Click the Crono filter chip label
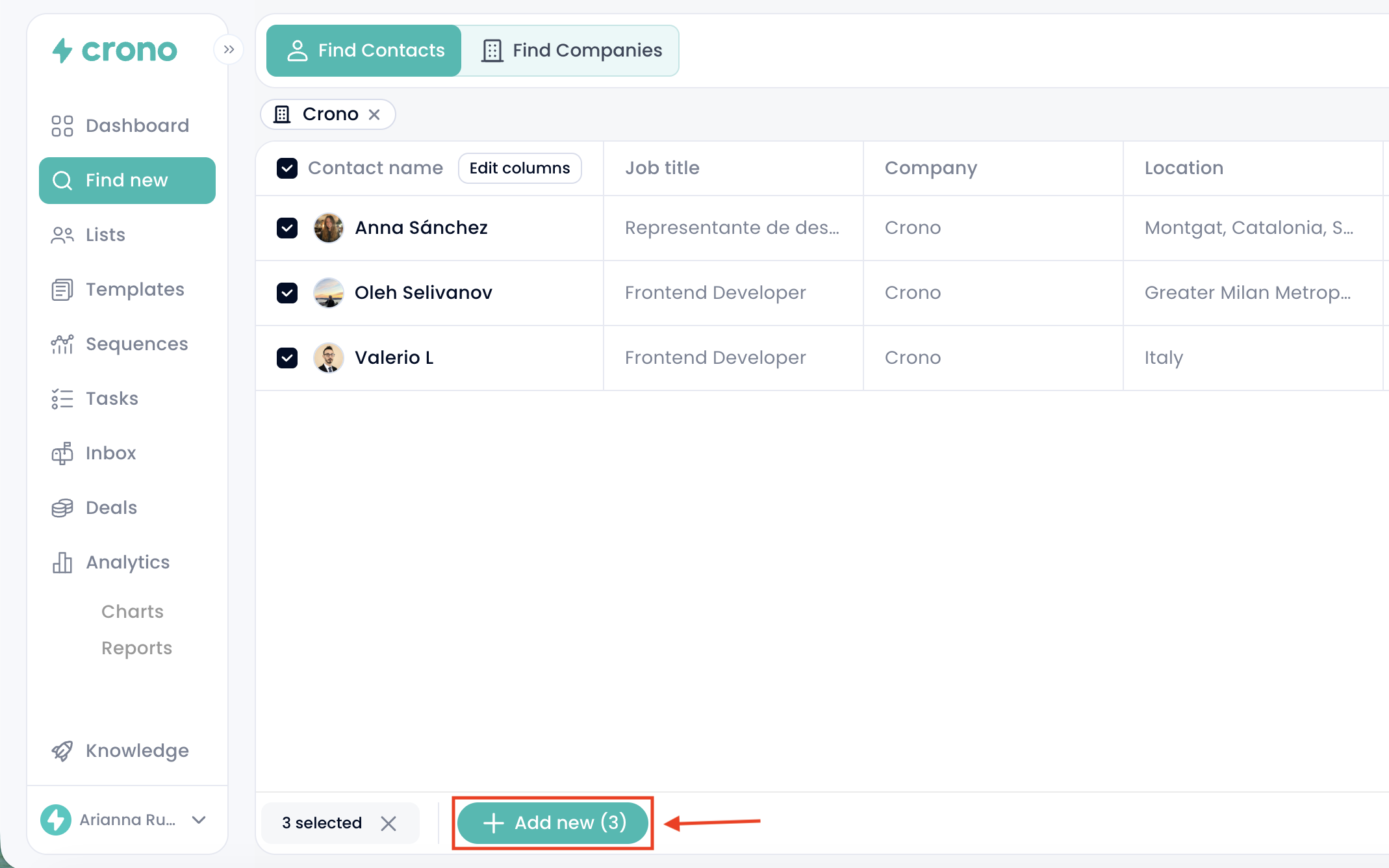 (331, 114)
